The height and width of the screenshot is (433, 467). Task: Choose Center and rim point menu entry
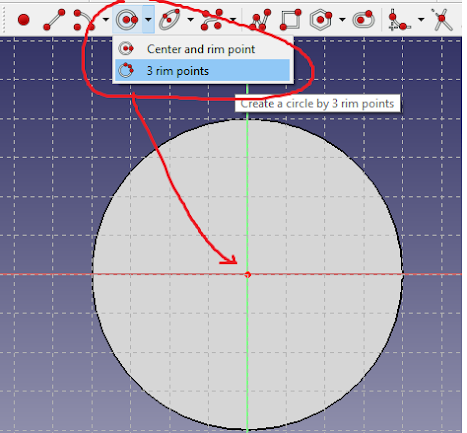(x=203, y=49)
